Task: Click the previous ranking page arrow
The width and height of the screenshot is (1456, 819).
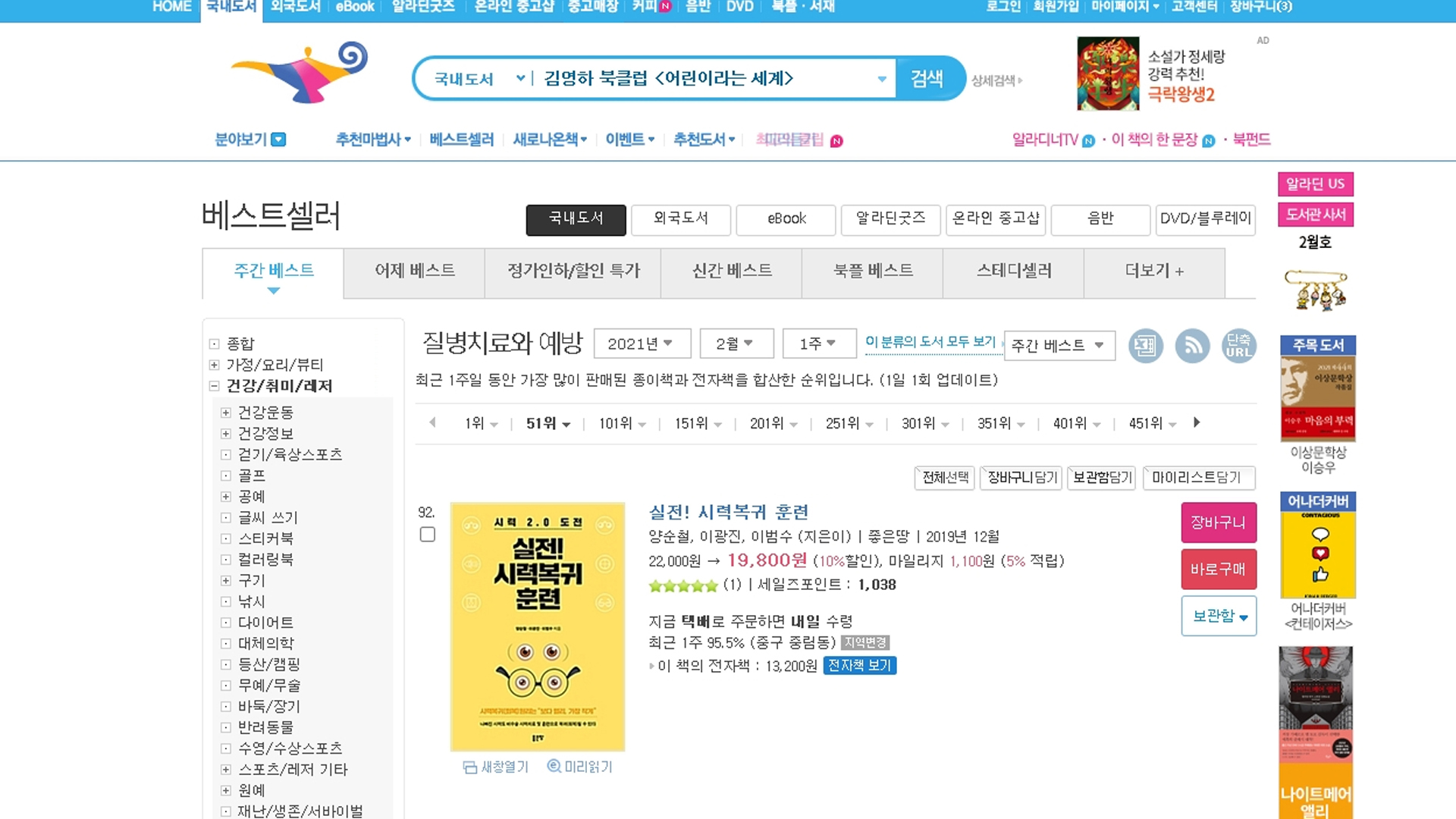Action: 432,422
